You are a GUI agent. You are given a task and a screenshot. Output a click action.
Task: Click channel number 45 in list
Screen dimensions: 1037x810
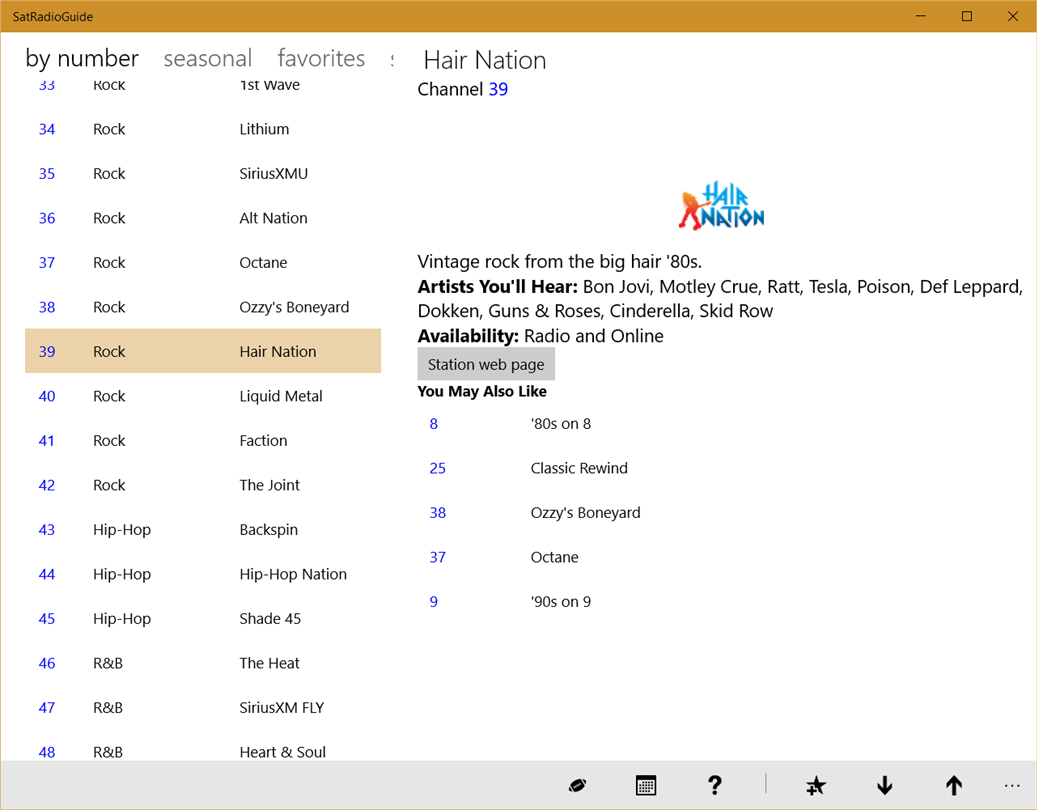click(47, 619)
